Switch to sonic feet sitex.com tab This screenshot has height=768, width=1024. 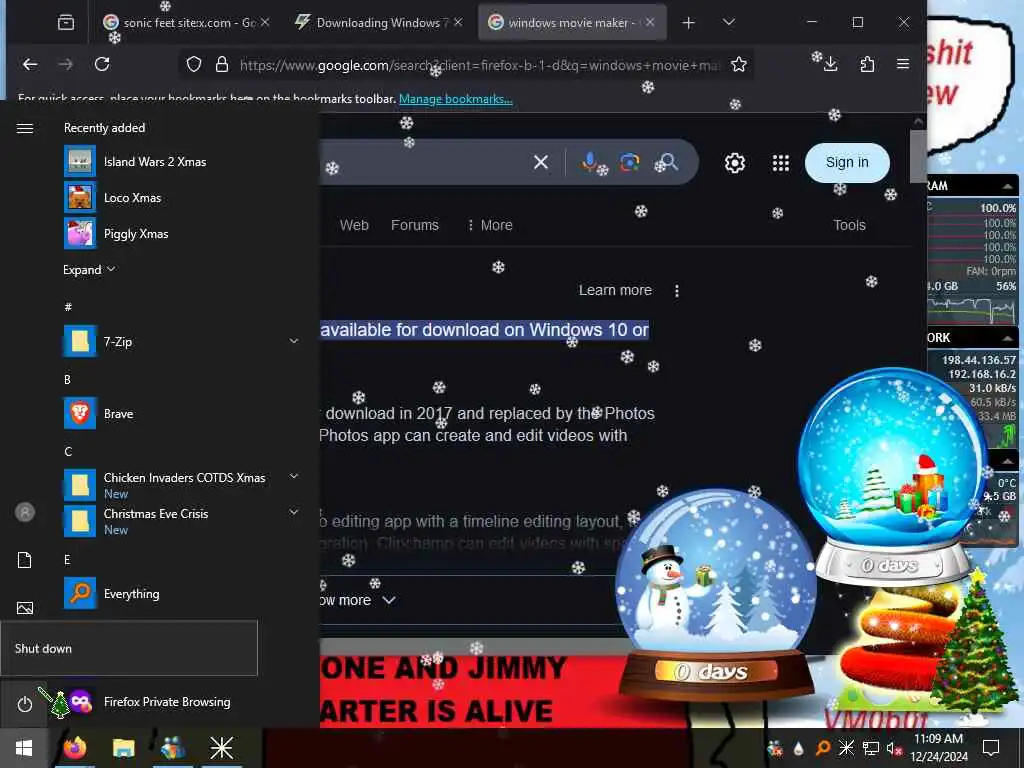[186, 23]
